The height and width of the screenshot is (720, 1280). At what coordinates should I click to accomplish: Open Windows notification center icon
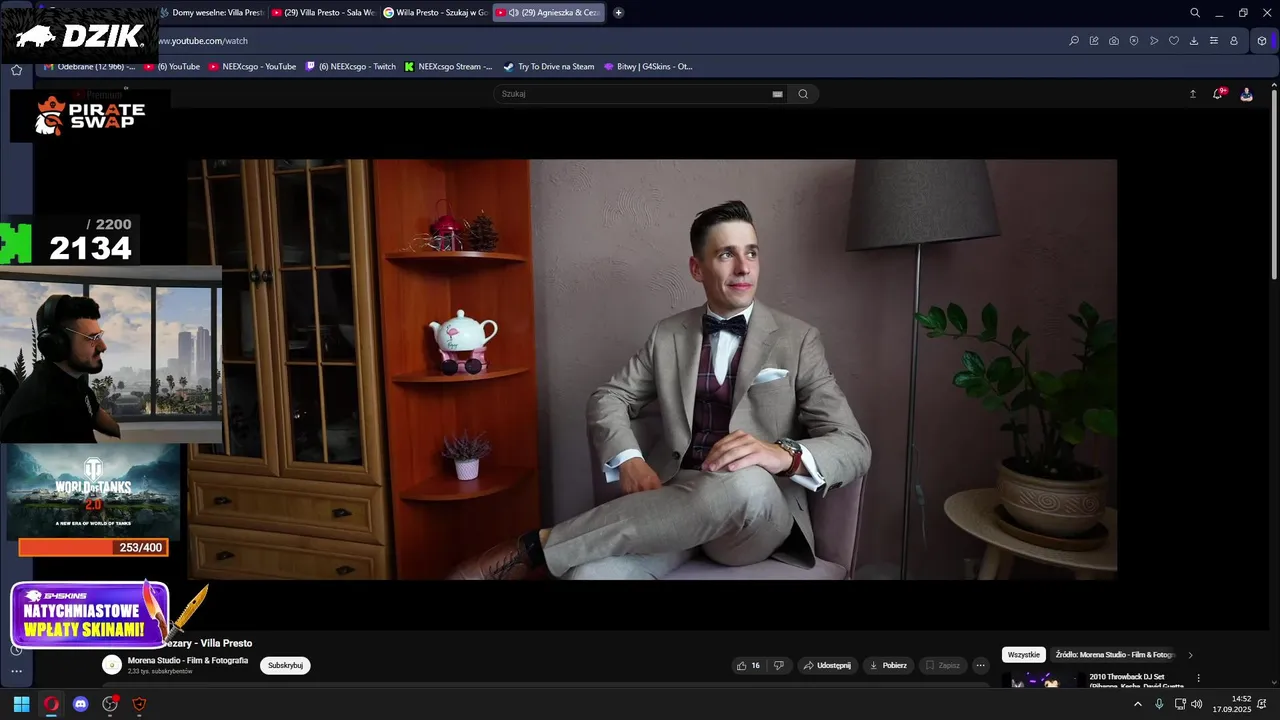1262,704
